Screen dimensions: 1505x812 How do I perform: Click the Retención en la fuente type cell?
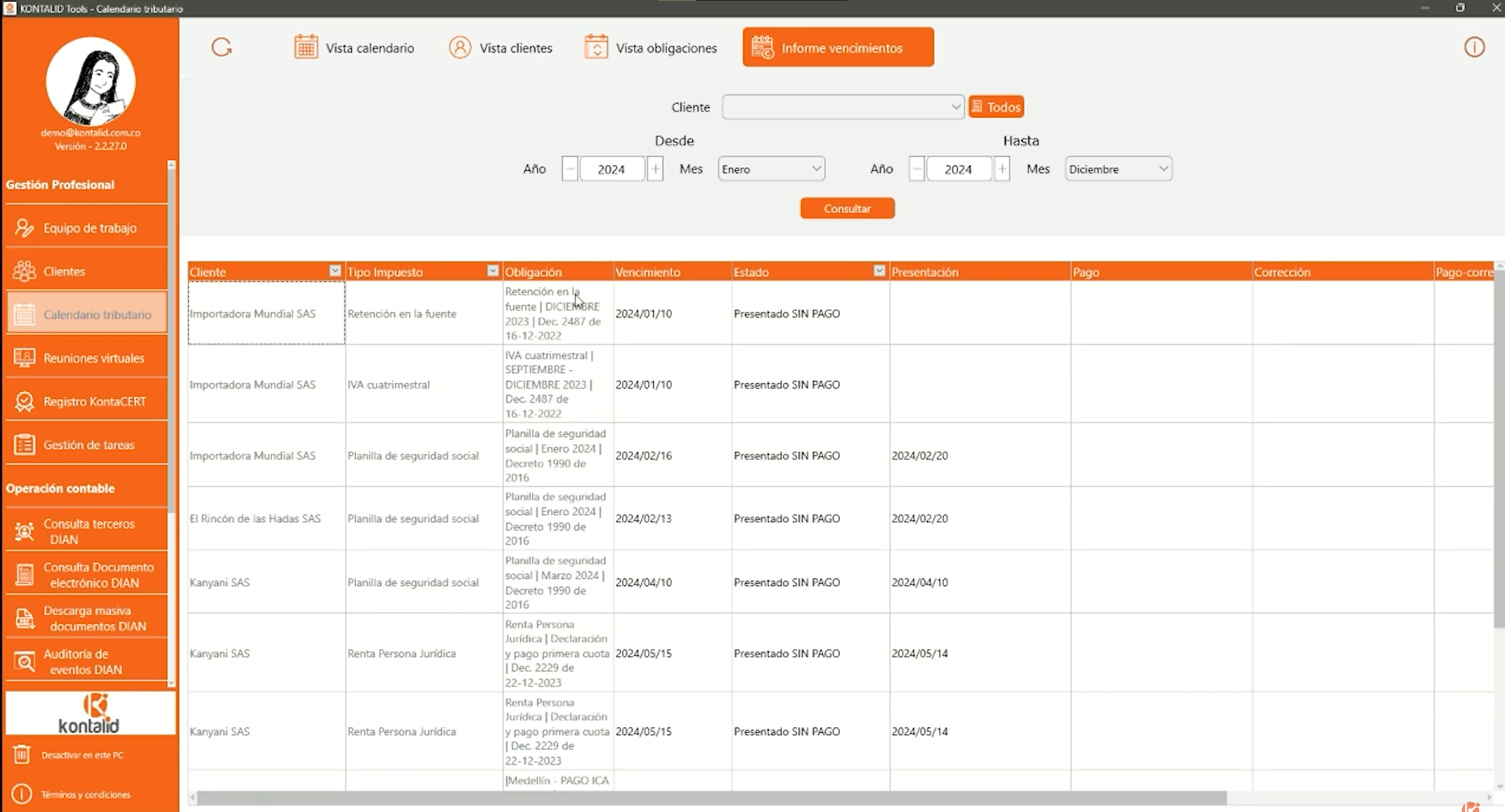(424, 314)
